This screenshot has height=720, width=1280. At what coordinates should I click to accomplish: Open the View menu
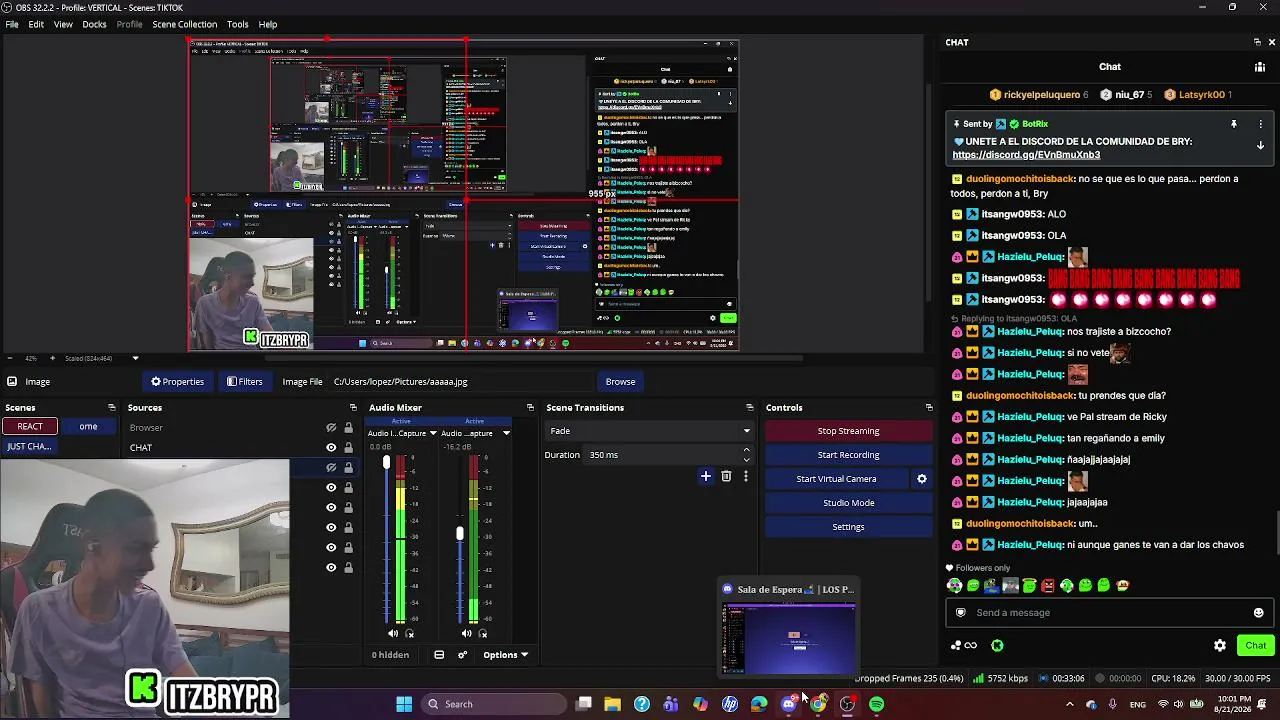coord(63,24)
